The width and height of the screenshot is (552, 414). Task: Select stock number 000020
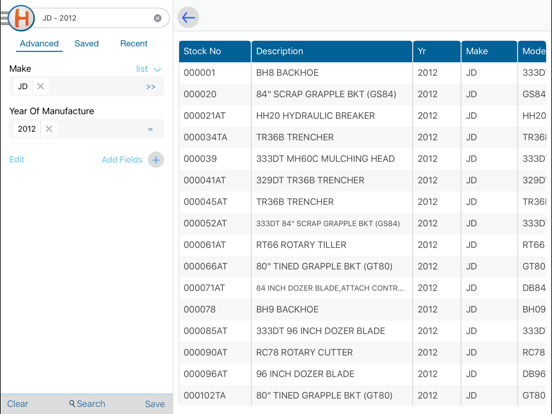coord(200,94)
